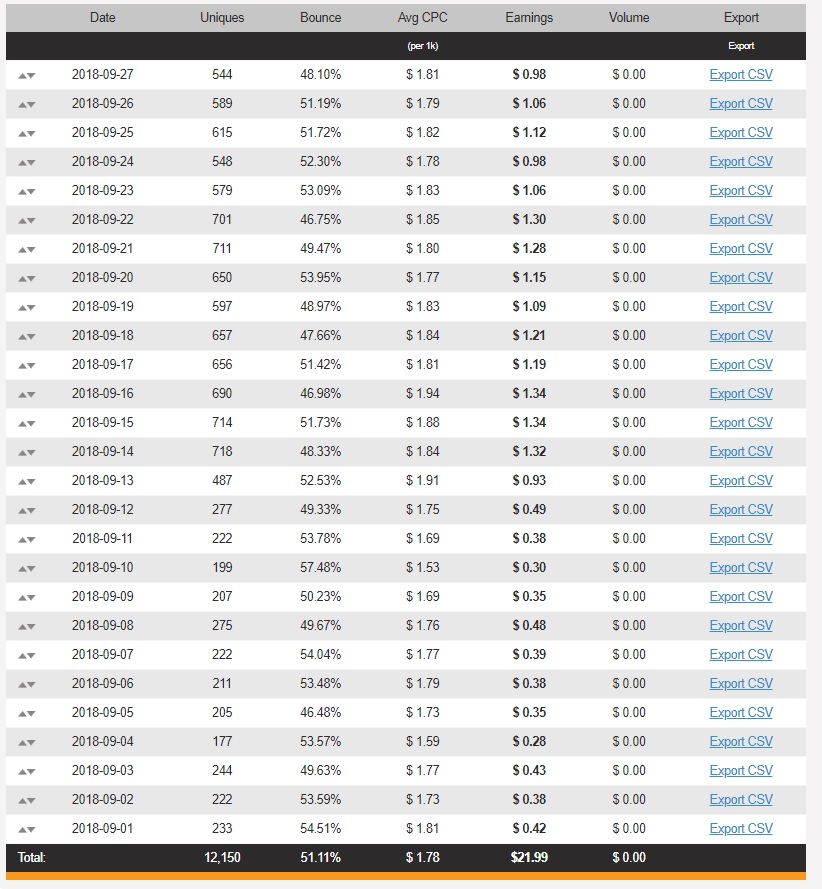Expand row details for 2018-09-03
This screenshot has height=889, width=822.
point(27,771)
